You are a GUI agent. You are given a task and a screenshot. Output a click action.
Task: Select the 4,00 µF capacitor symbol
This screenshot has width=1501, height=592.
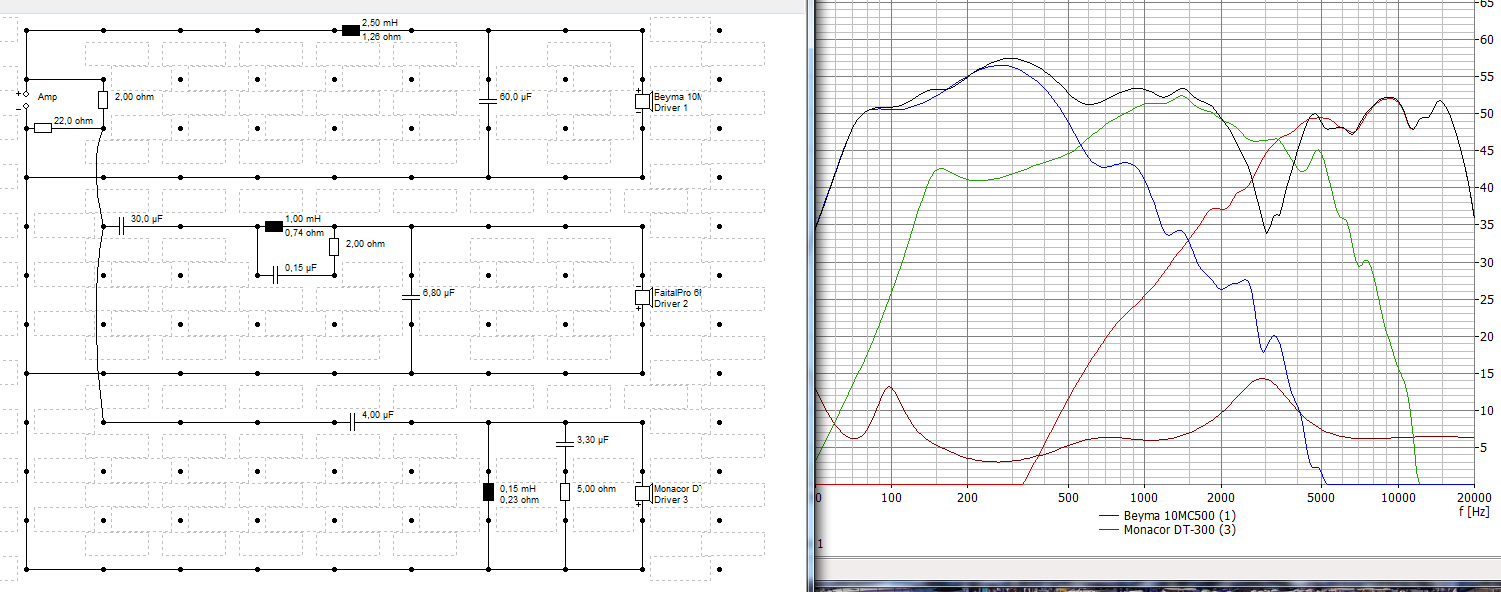[352, 422]
